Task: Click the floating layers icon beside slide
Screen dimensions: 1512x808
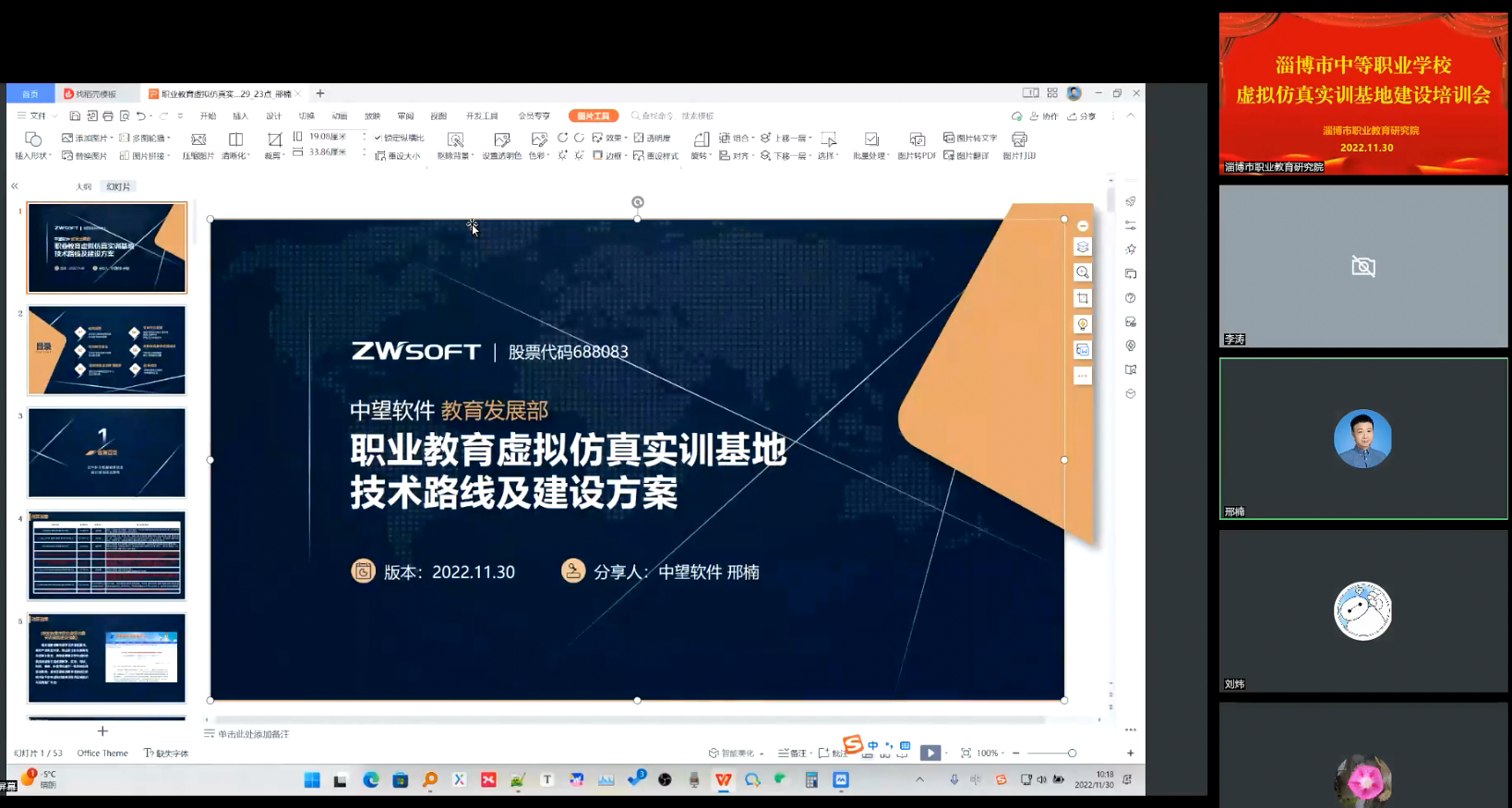Action: 1083,247
